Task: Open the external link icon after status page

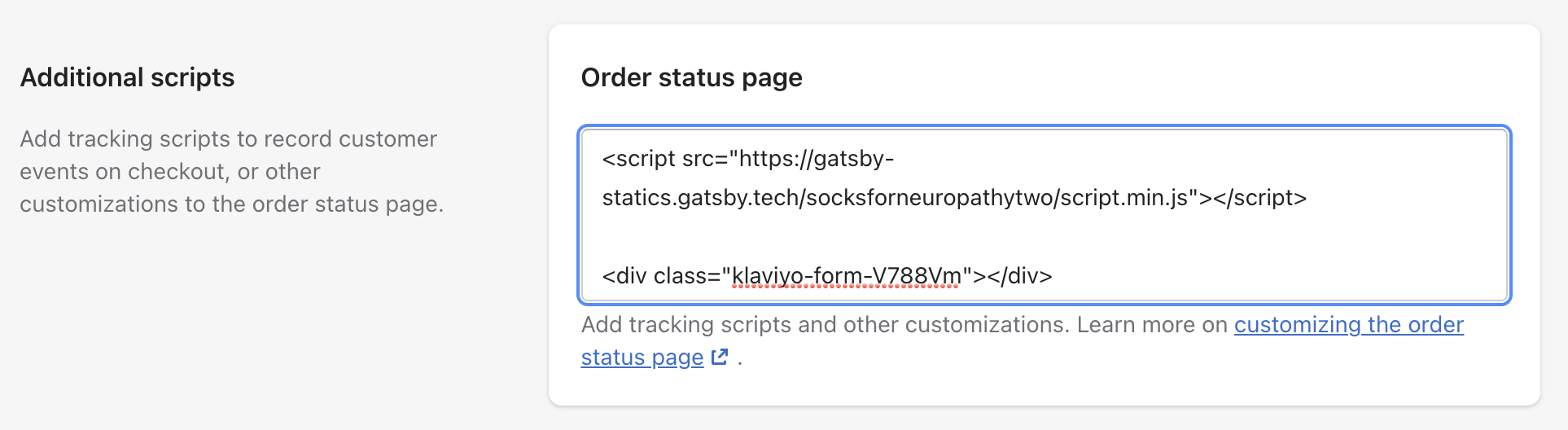Action: 720,357
